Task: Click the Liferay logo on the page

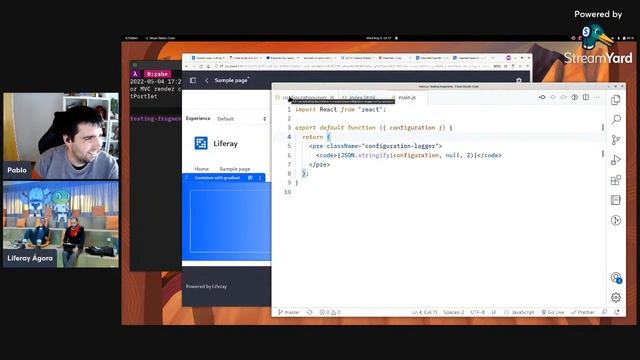Action: (x=201, y=143)
